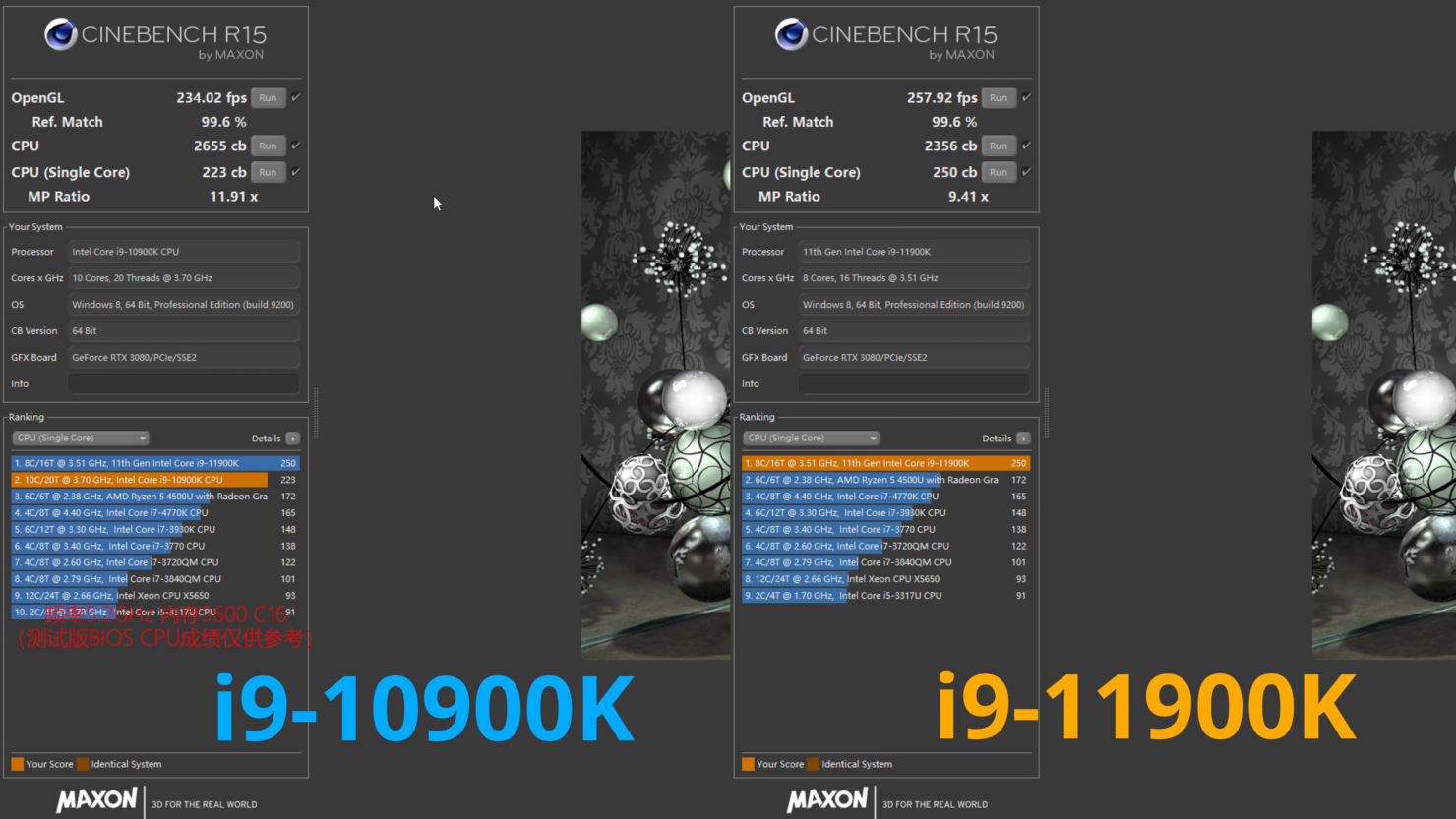Click MAXON logo in i9-10900K window
Image resolution: width=1456 pixels, height=819 pixels.
pos(96,800)
